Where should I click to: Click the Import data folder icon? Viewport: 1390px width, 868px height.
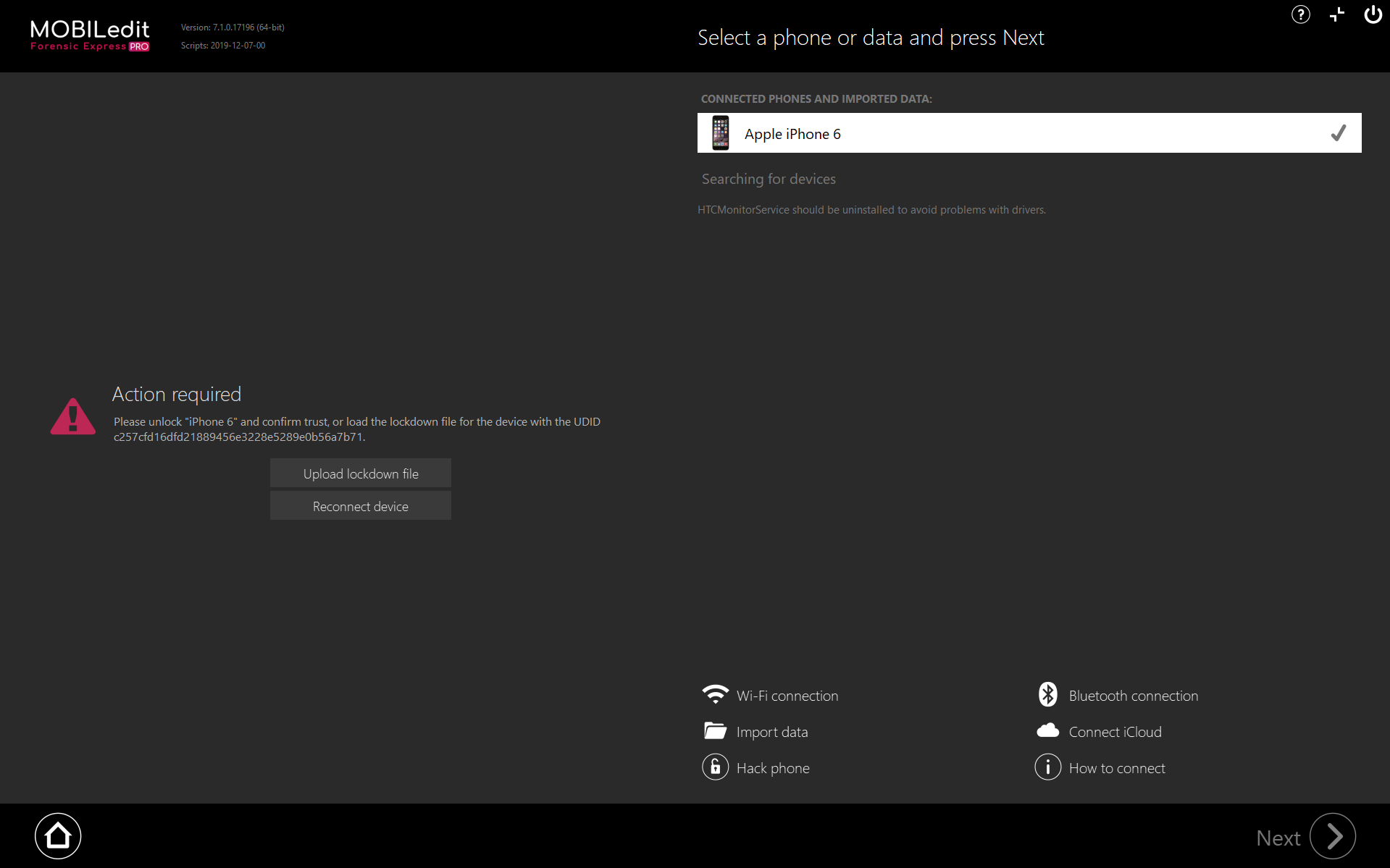pyautogui.click(x=715, y=730)
